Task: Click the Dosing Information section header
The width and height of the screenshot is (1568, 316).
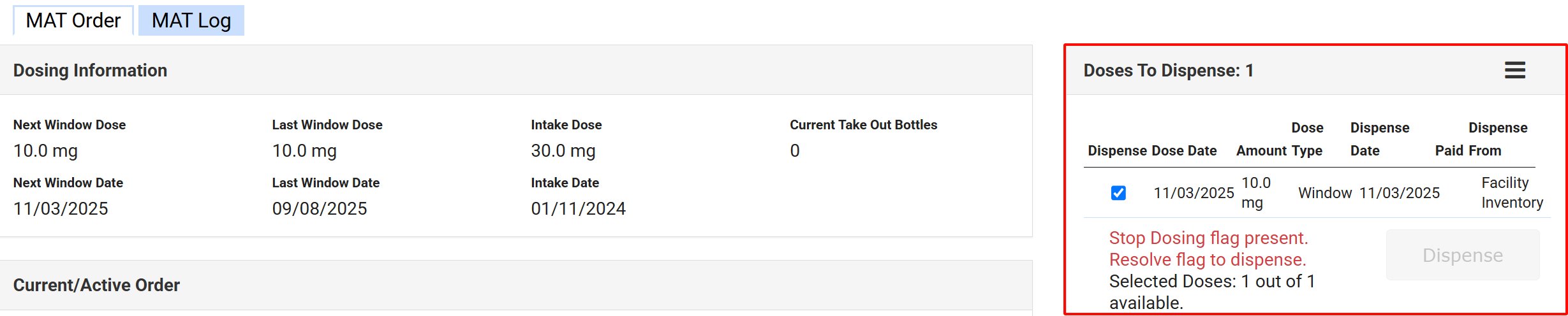Action: (x=90, y=70)
